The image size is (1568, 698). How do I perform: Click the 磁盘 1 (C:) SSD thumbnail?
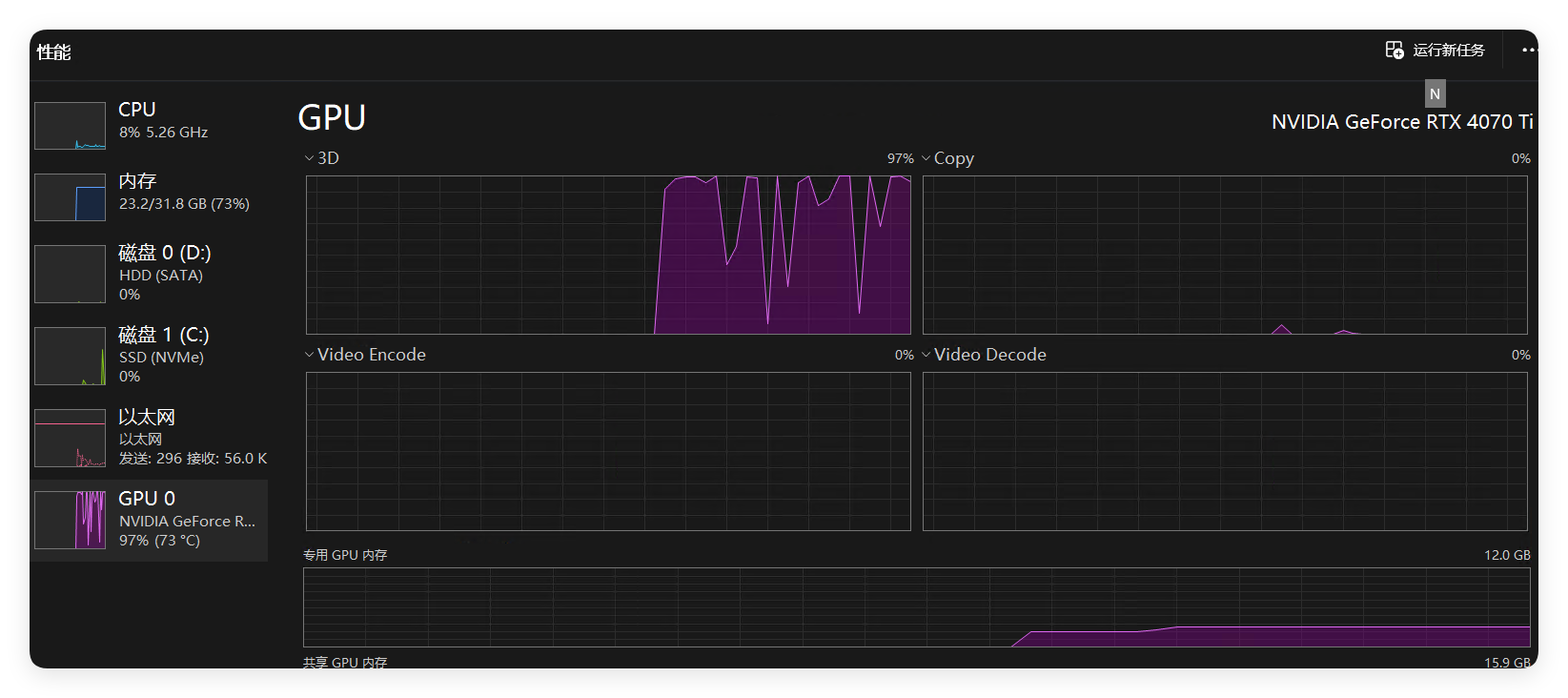(70, 356)
